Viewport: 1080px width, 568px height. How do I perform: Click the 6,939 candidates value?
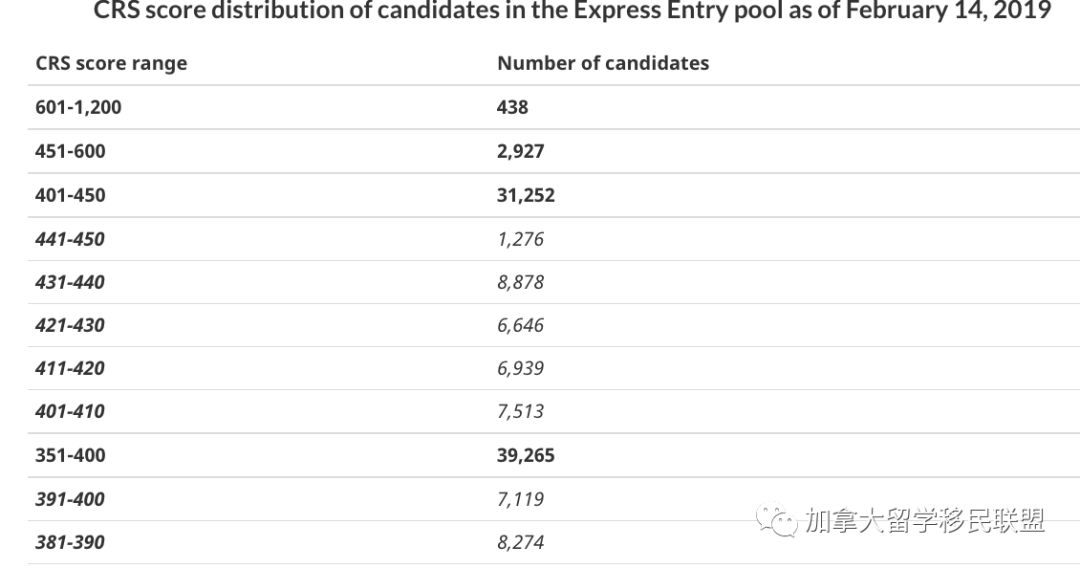tap(520, 368)
